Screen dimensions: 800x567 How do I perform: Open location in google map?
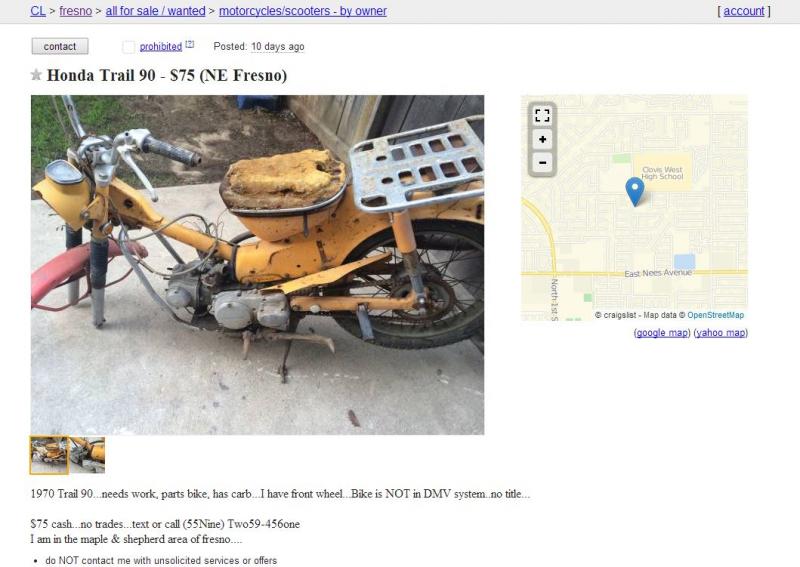click(662, 333)
